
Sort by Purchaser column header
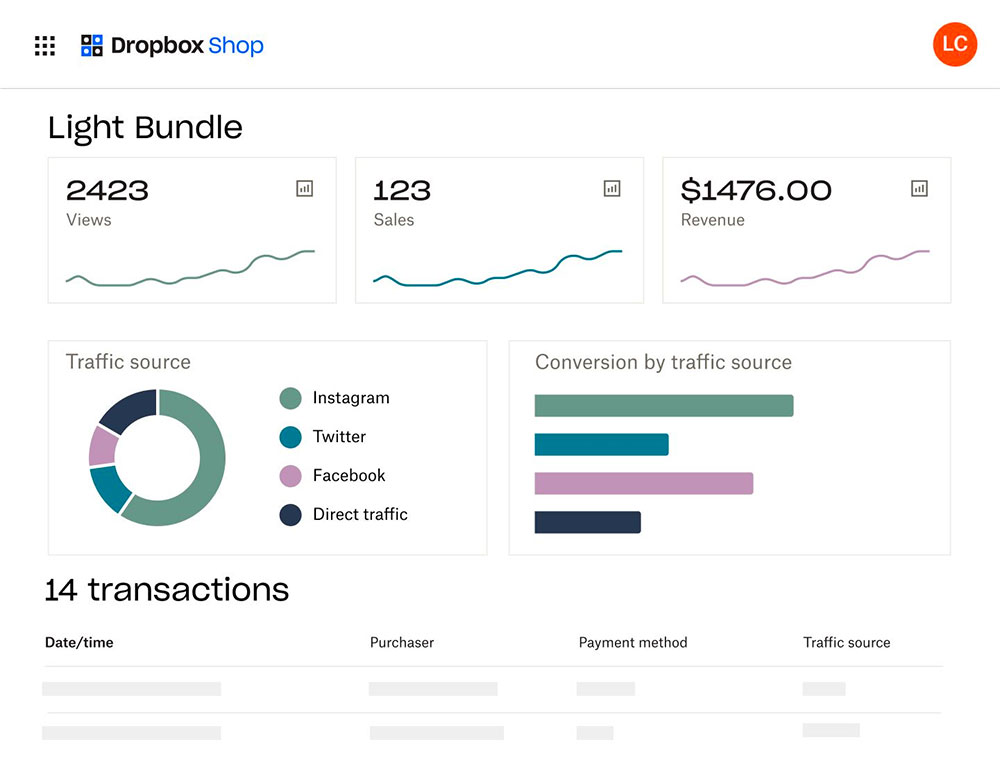402,643
